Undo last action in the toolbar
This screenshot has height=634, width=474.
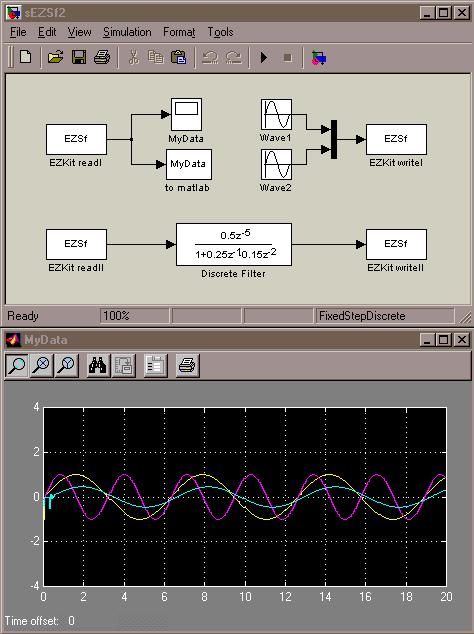209,57
